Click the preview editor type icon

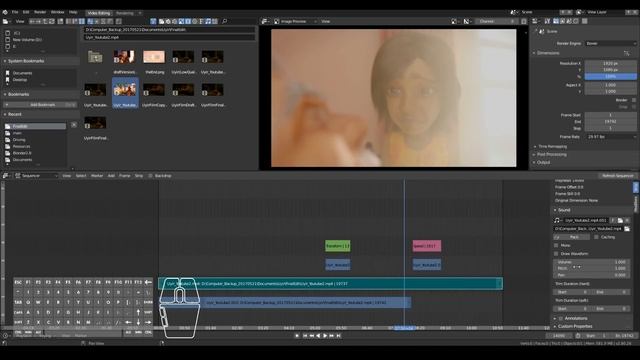tap(265, 21)
